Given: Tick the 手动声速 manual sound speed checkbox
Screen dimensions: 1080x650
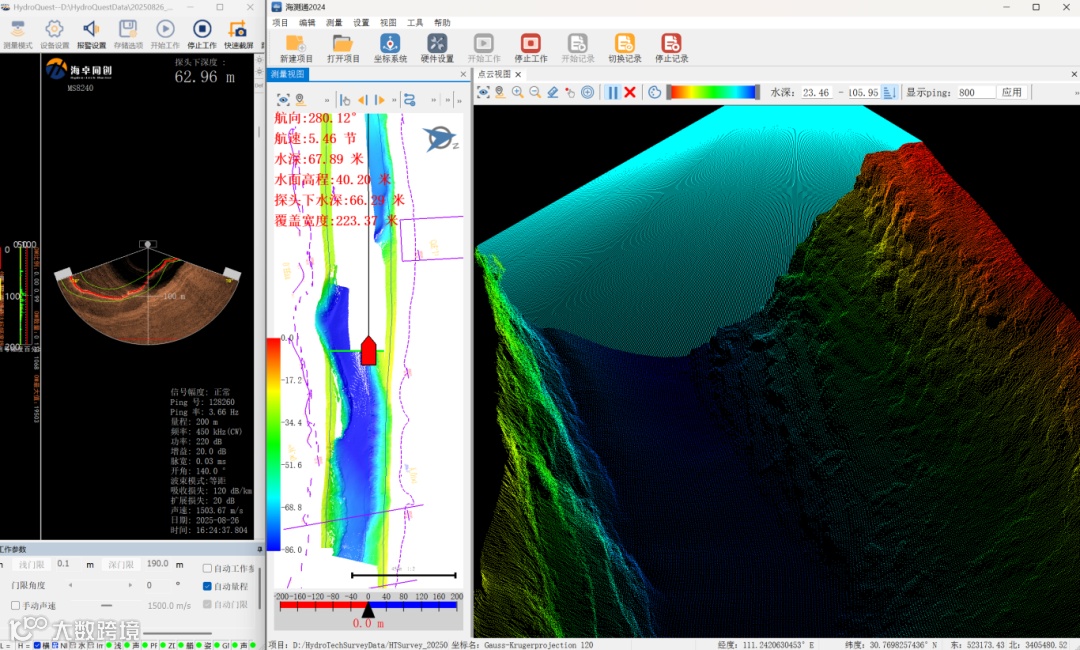Looking at the screenshot, I should pos(15,605).
